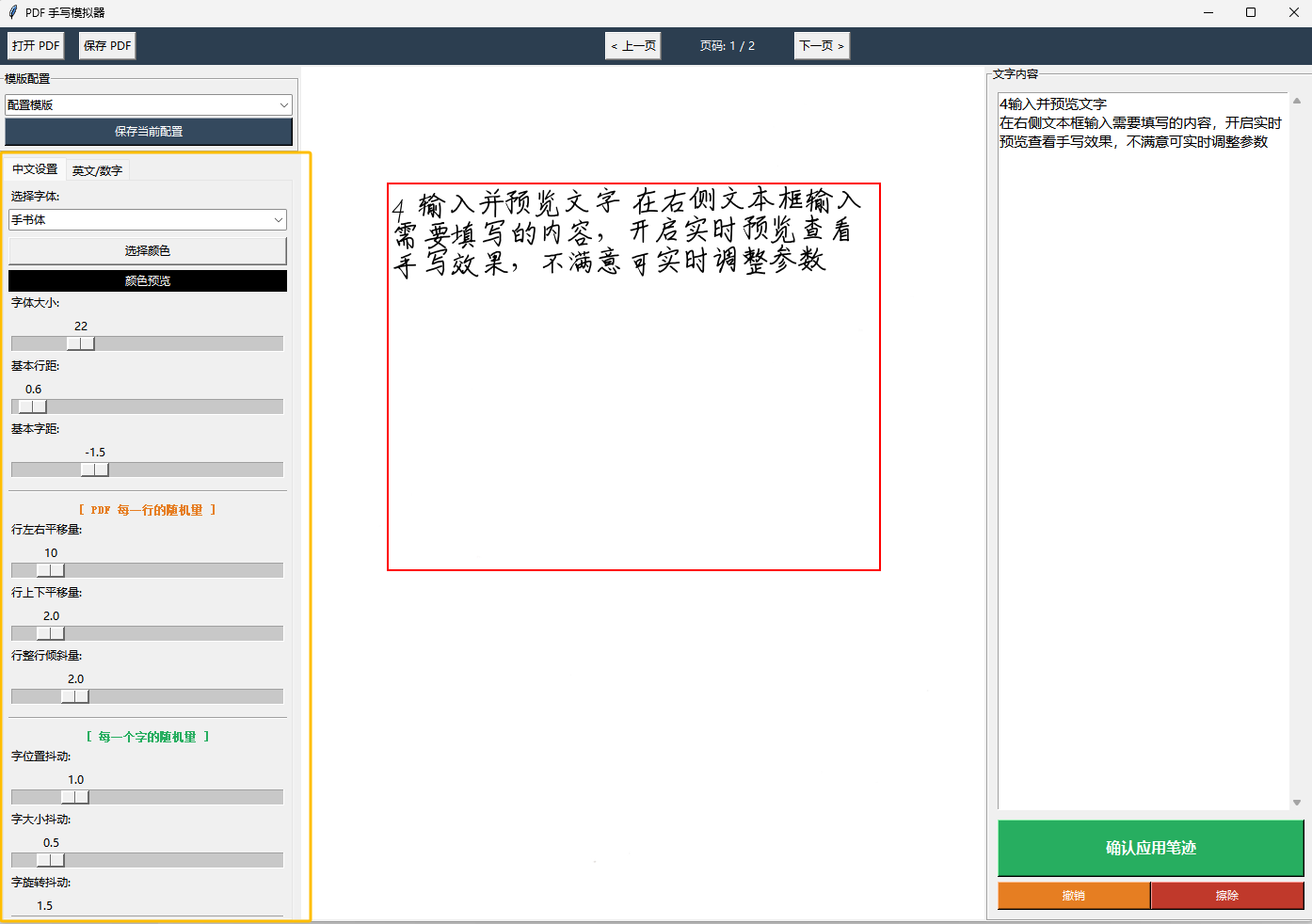1312x924 pixels.
Task: Select the 中文设置 tab
Action: point(35,170)
